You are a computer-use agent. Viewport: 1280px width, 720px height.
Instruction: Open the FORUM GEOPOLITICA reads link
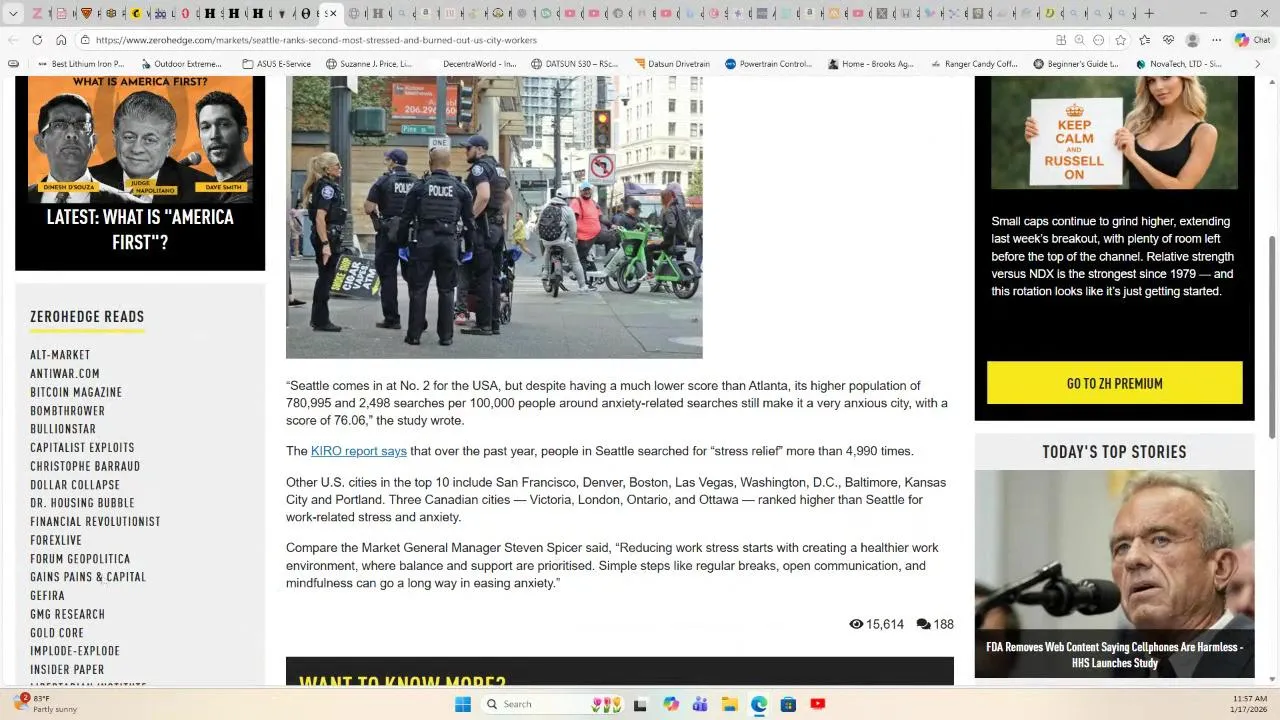pyautogui.click(x=80, y=559)
